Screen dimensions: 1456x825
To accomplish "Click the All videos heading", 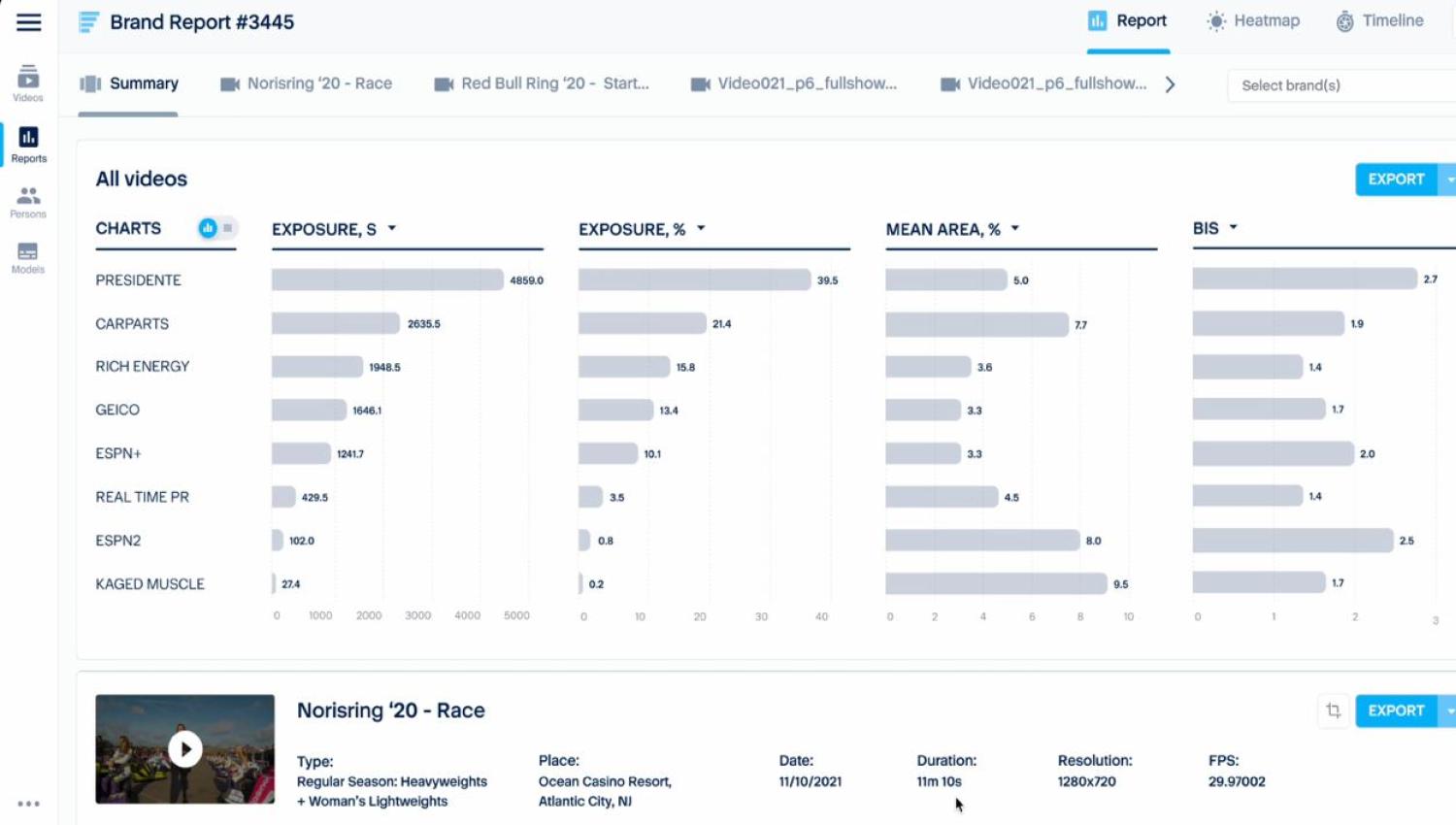I will coord(142,179).
